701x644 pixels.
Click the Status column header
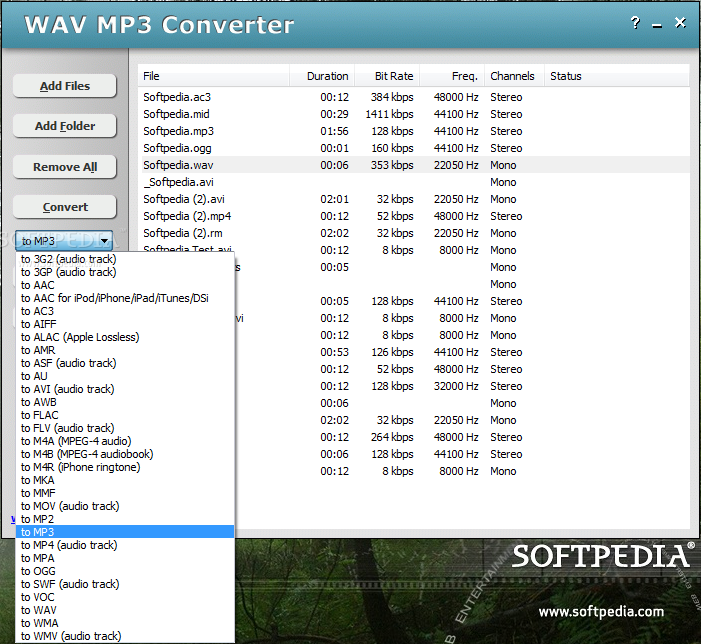click(x=617, y=76)
